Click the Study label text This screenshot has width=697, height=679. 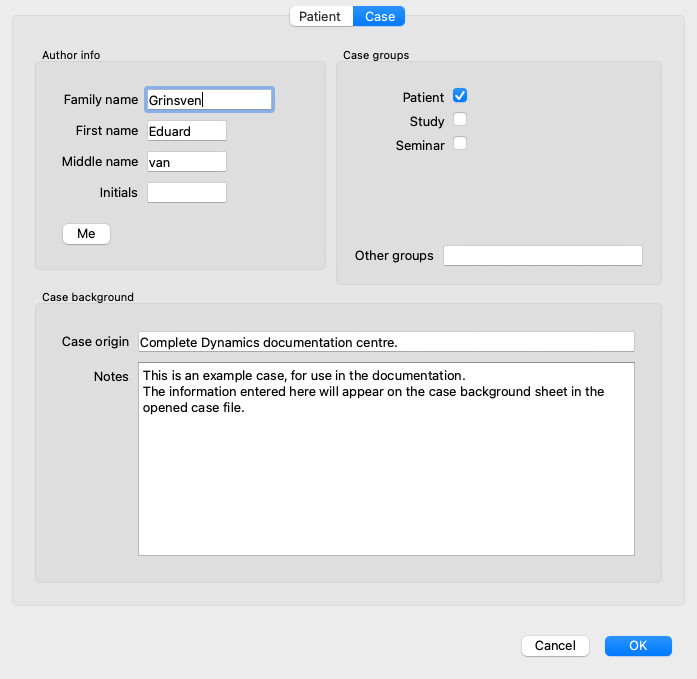point(427,121)
